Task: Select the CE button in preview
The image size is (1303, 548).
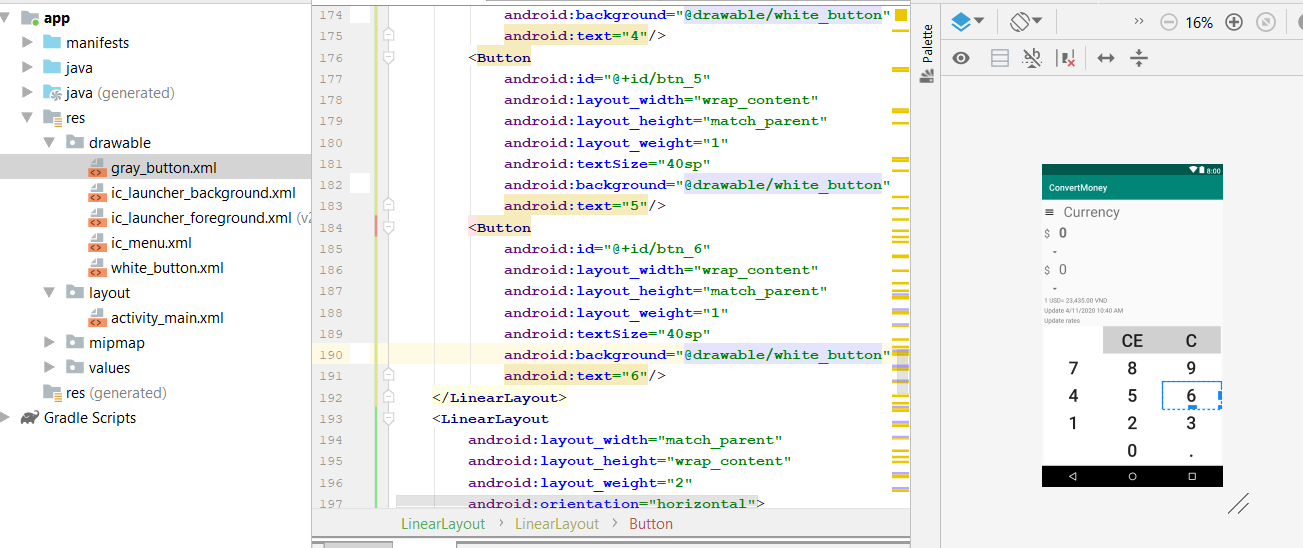Action: click(x=1132, y=341)
